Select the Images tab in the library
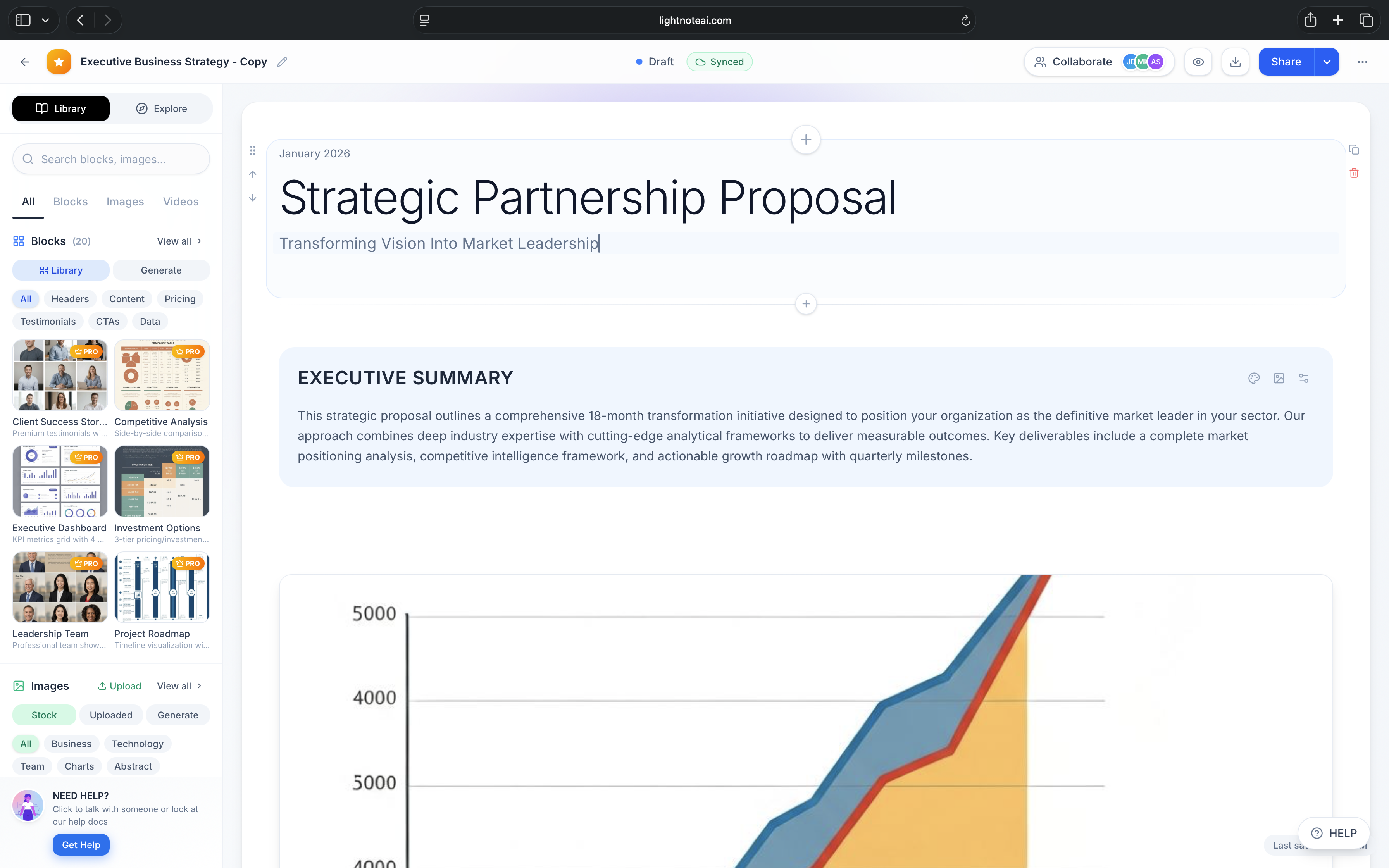1389x868 pixels. coord(125,201)
